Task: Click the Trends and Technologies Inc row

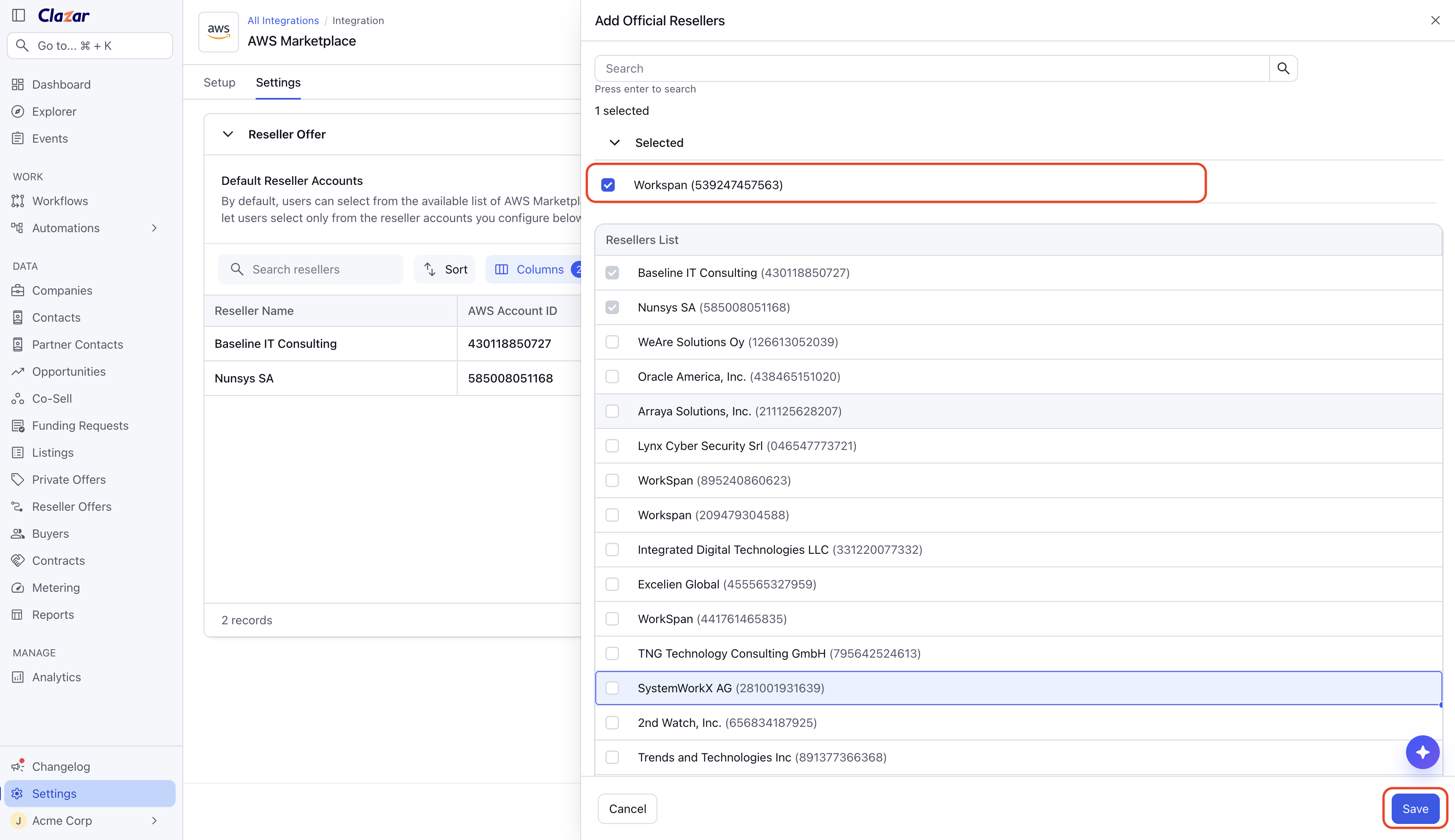Action: click(x=1018, y=758)
